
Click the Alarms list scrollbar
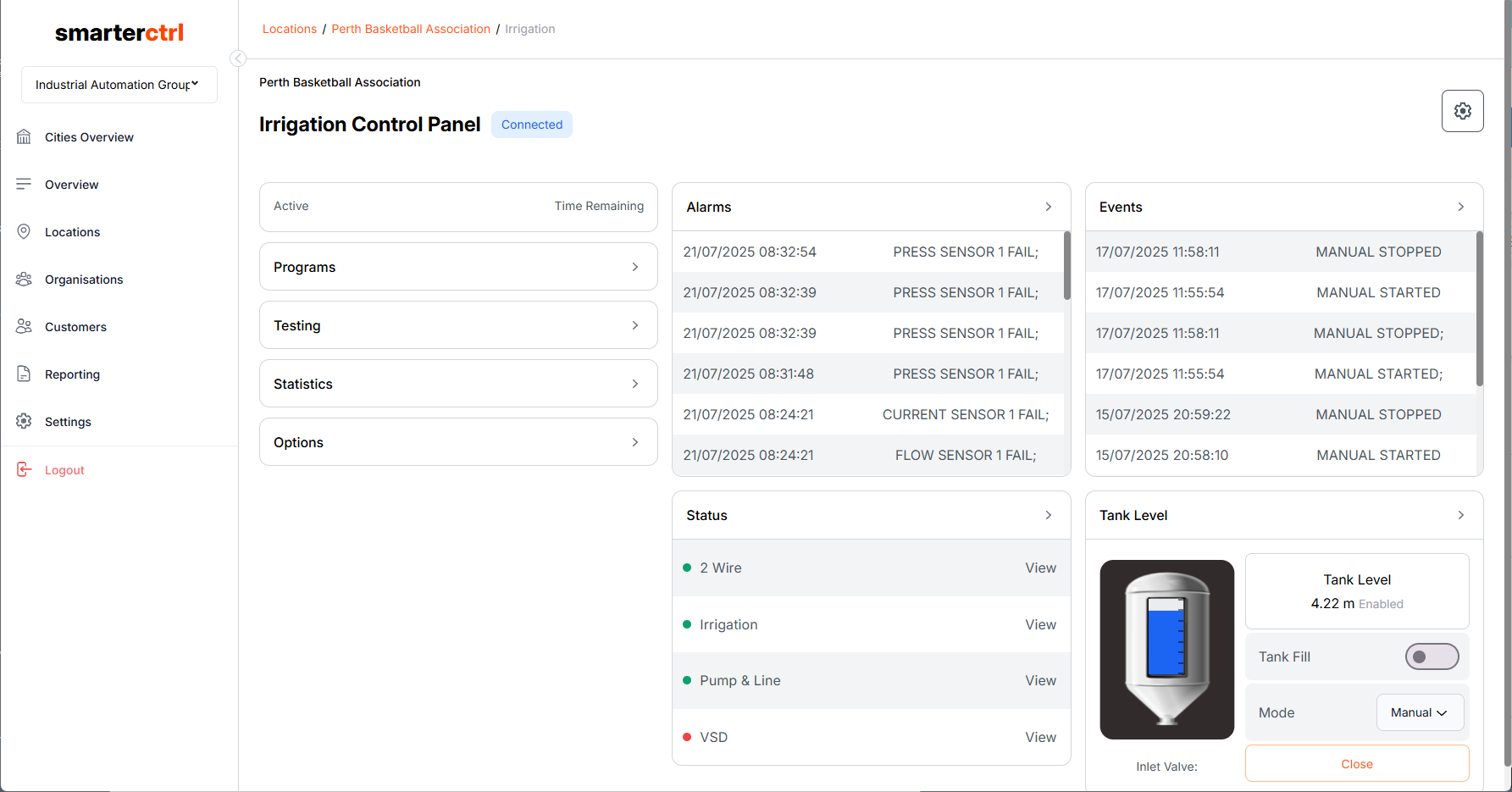click(x=1066, y=266)
